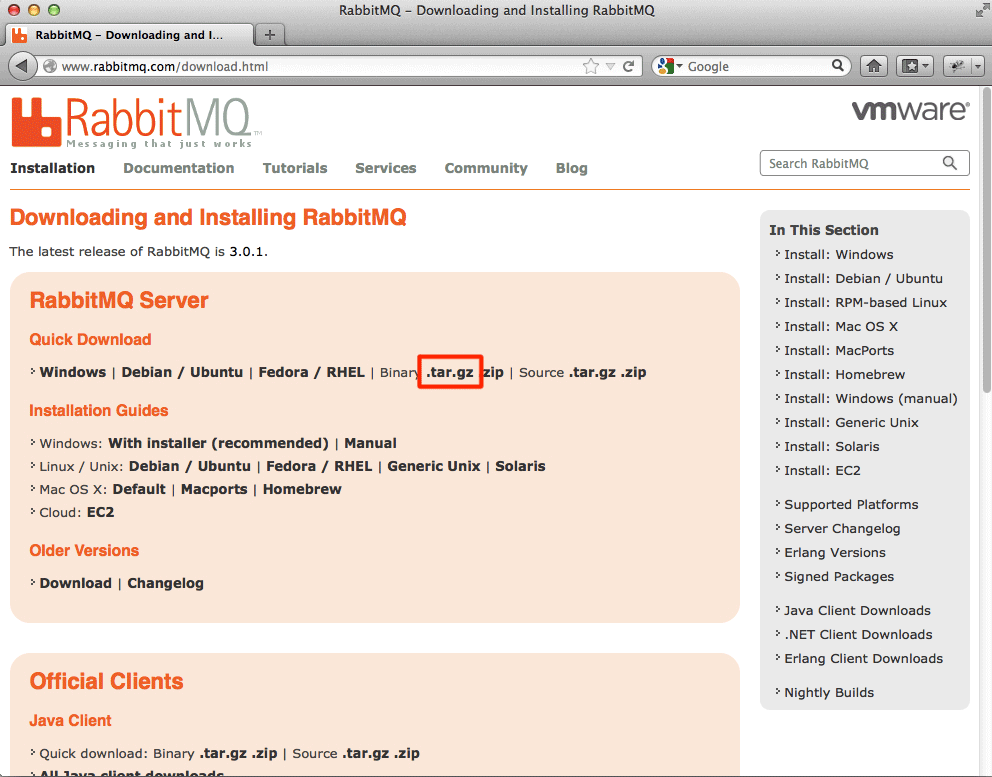Viewport: 992px width, 777px height.
Task: Download the highlighted binary .tar.gz file
Action: click(448, 372)
